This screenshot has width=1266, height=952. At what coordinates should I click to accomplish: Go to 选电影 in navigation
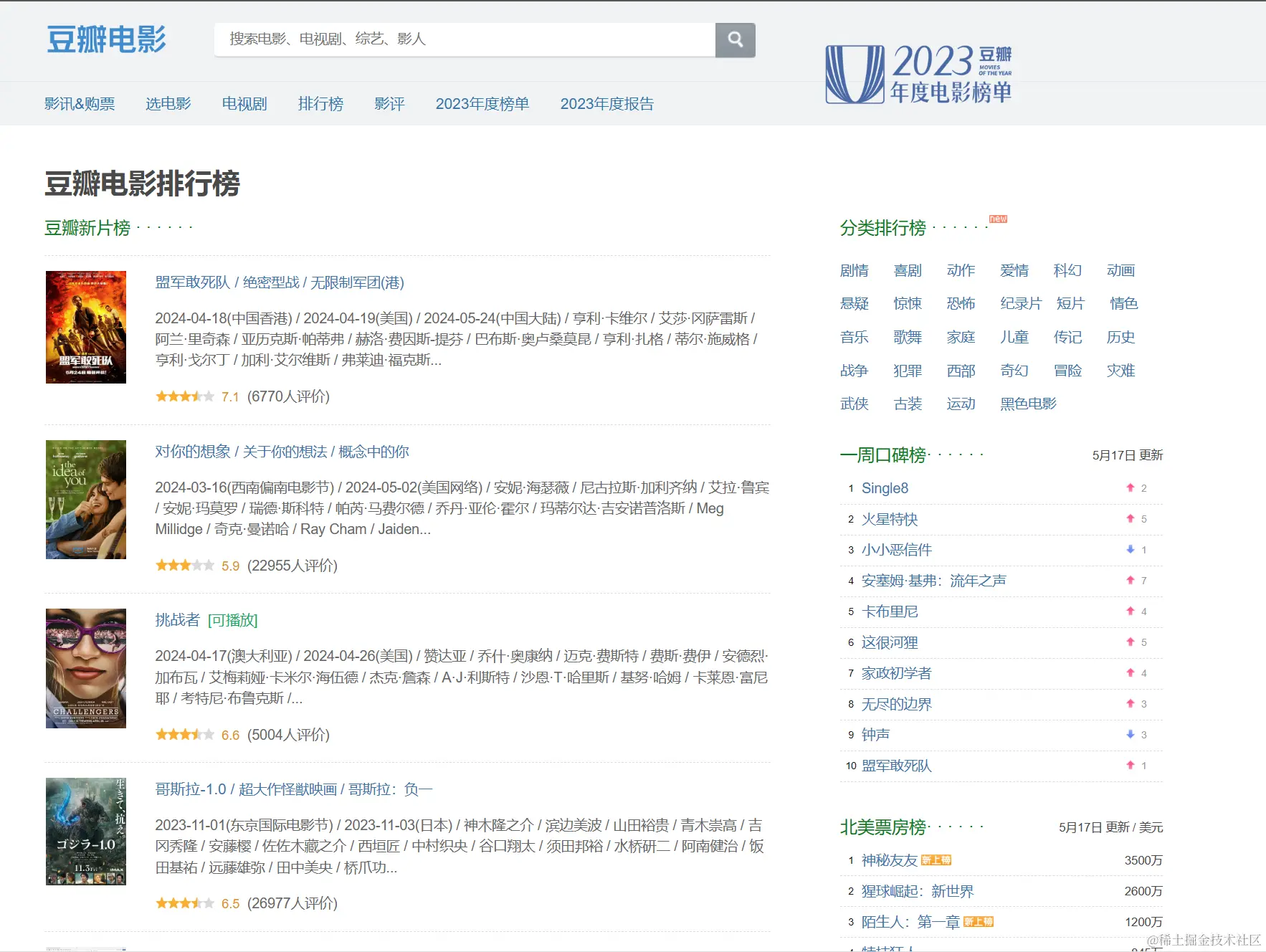tap(168, 104)
